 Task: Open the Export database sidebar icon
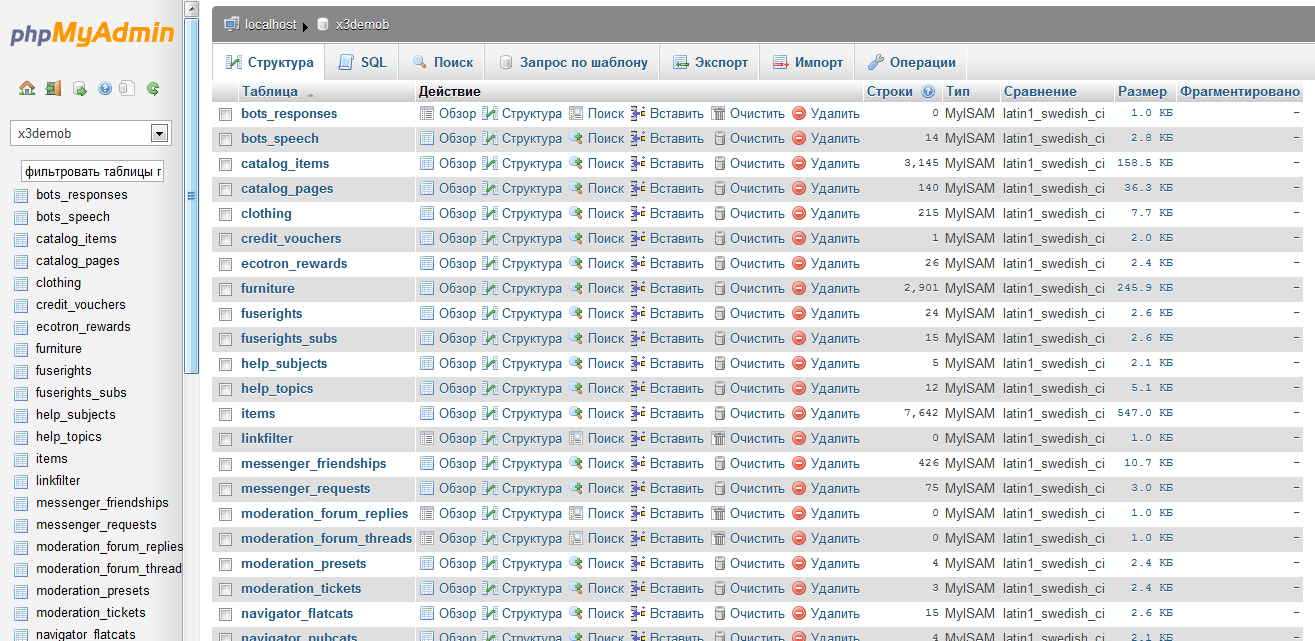pyautogui.click(x=78, y=88)
